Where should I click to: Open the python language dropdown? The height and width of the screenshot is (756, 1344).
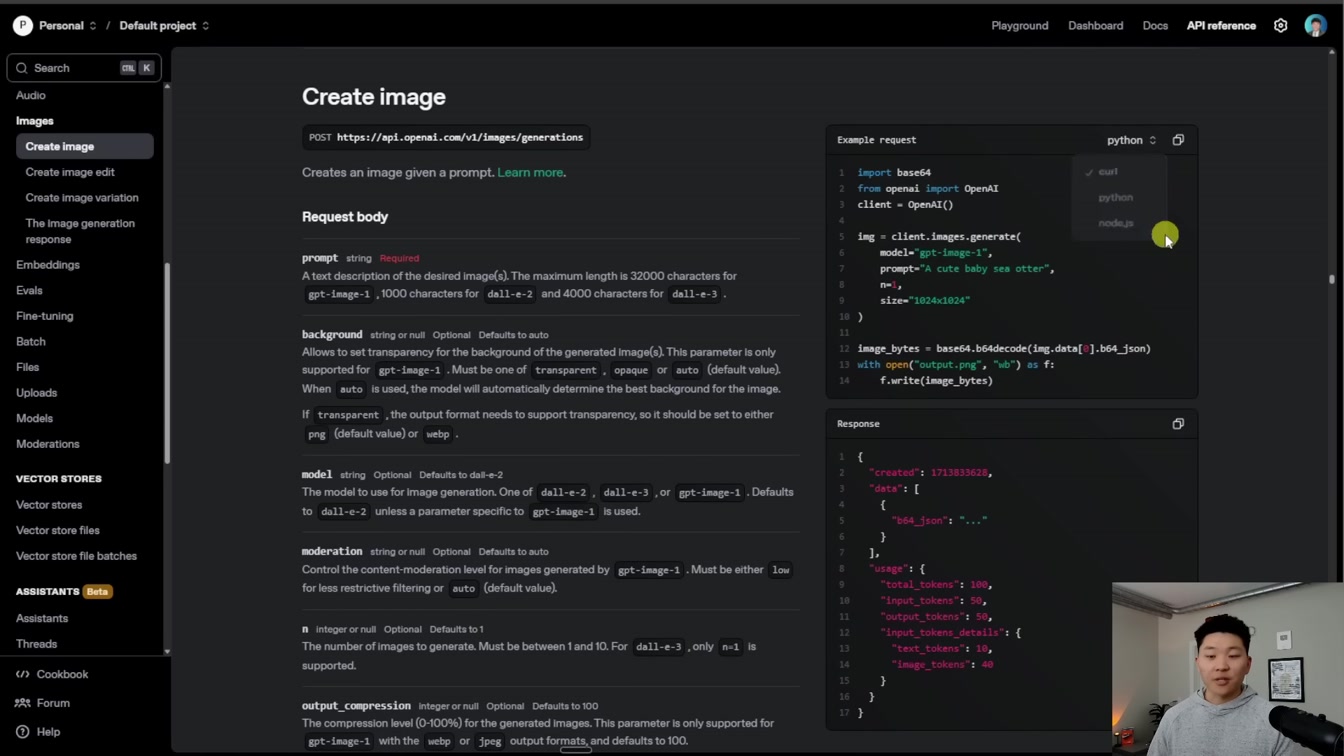click(x=1131, y=140)
